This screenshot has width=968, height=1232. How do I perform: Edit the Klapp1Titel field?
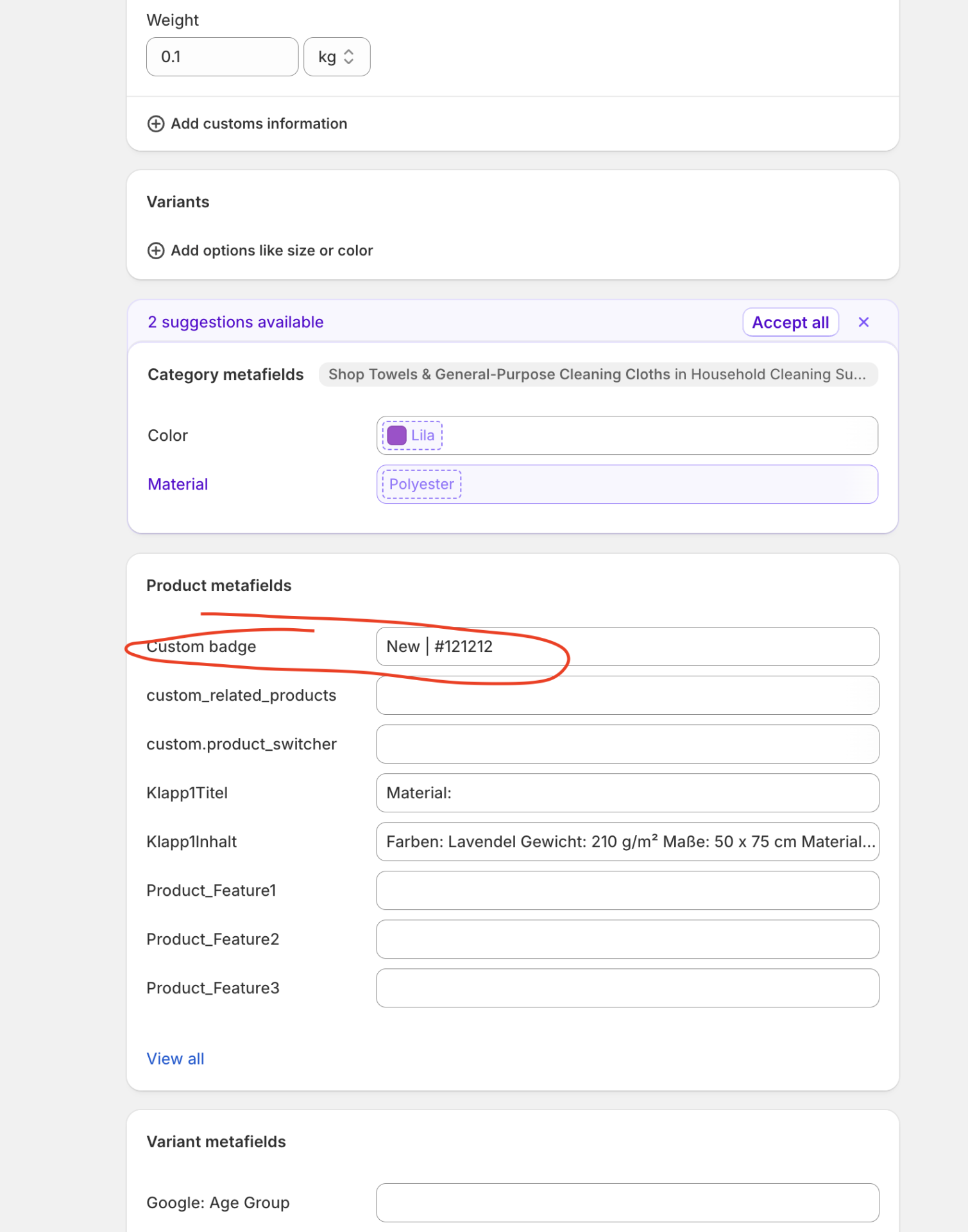tap(627, 793)
